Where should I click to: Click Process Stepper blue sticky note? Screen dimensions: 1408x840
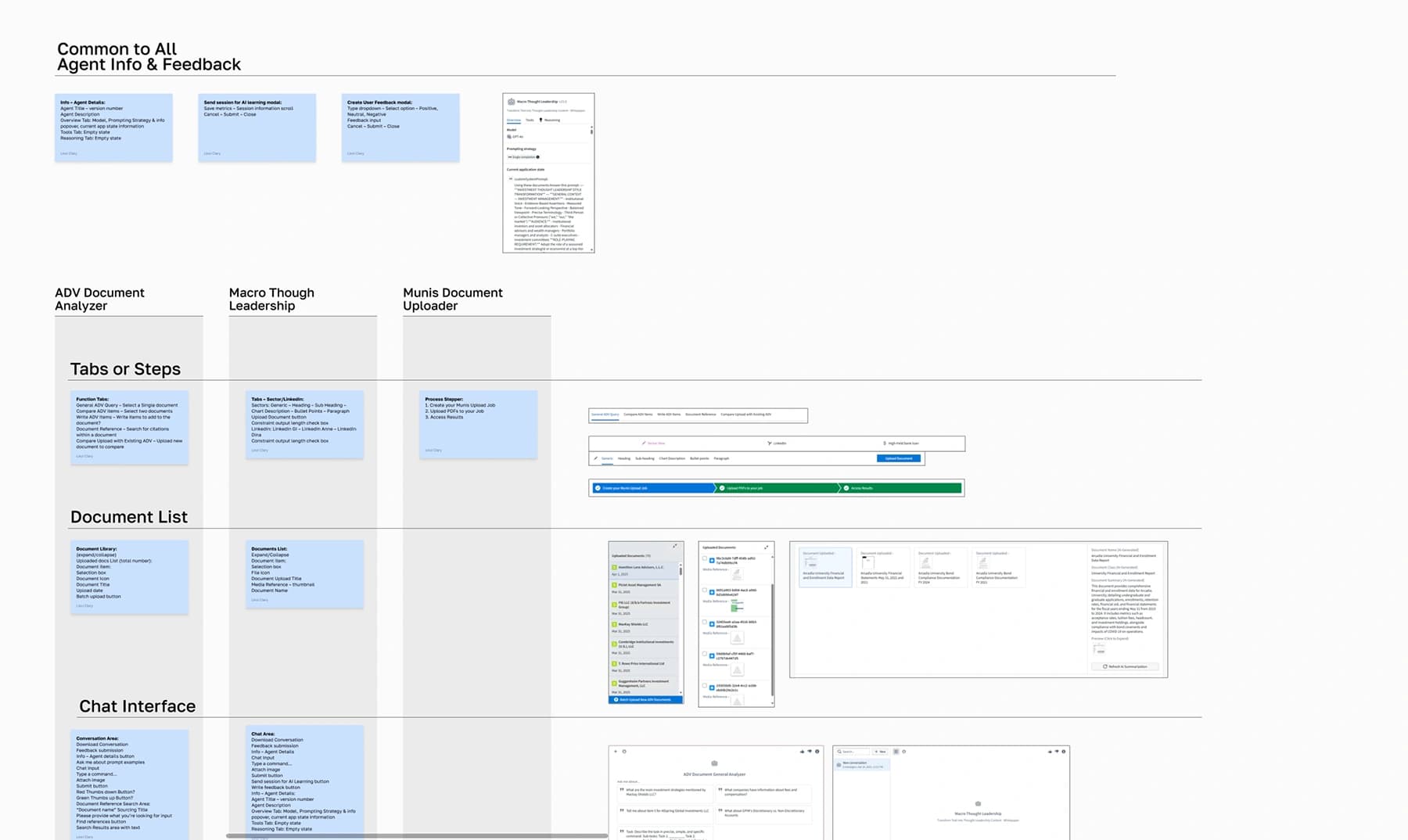(x=478, y=424)
